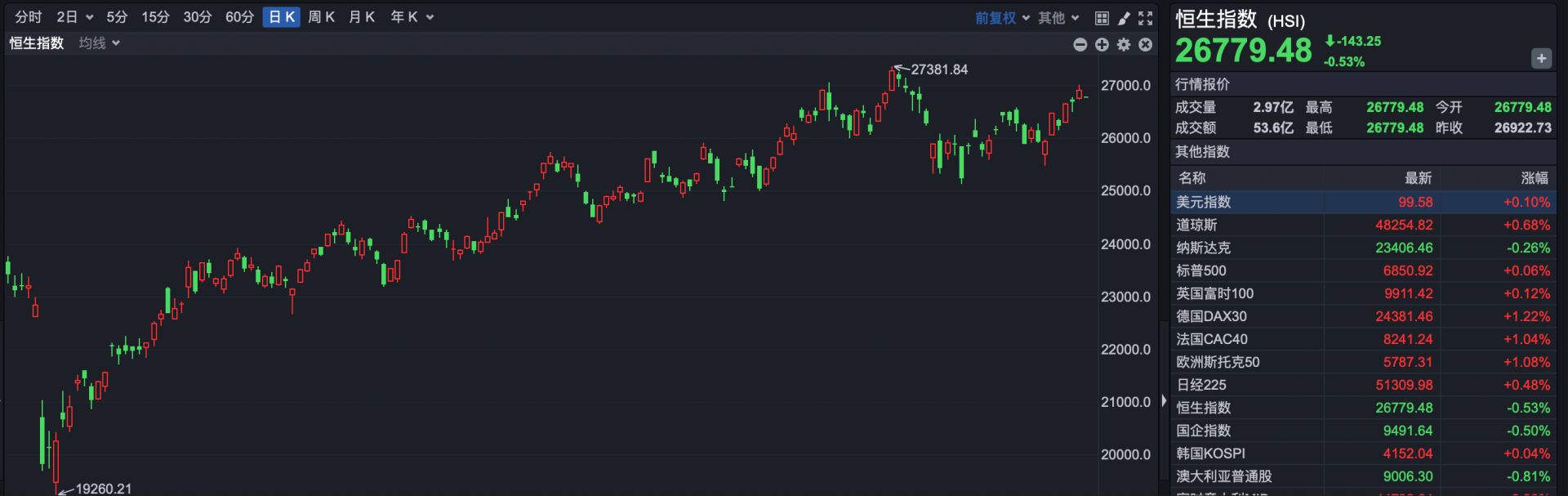
Task: Zoom out the chart with minus icon
Action: click(1080, 44)
